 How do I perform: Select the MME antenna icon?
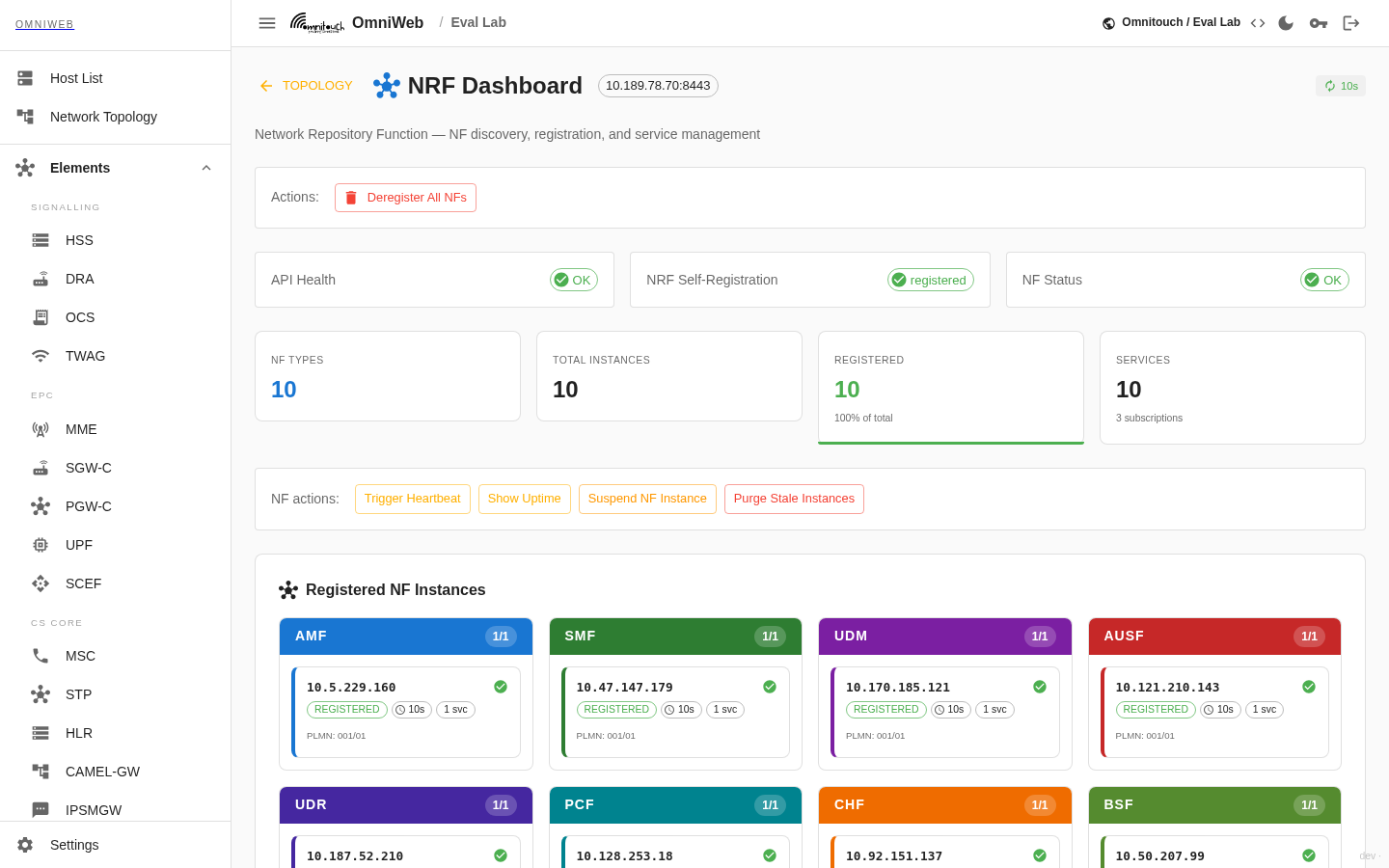41,429
